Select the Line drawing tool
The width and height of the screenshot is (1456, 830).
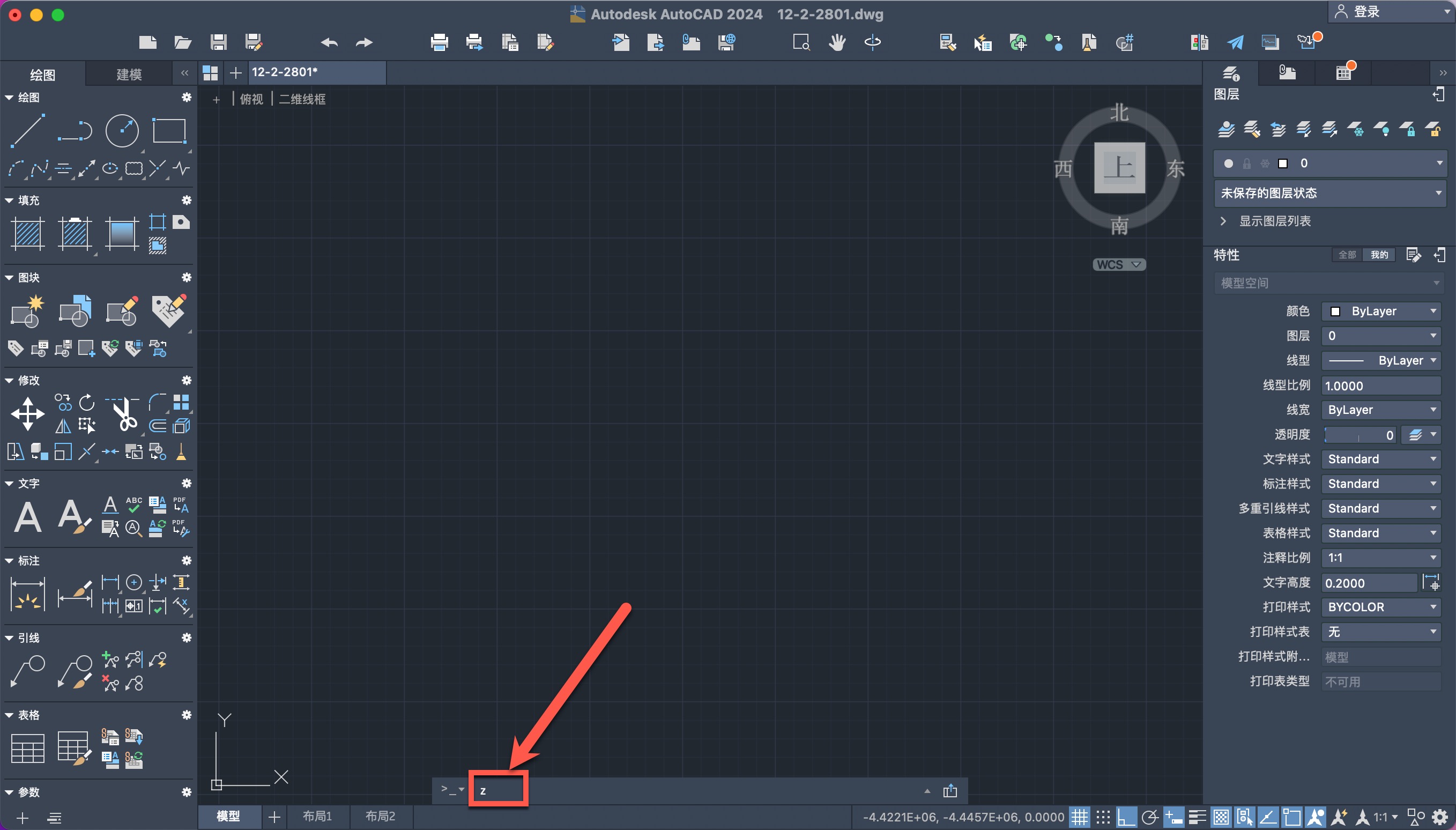pyautogui.click(x=27, y=130)
